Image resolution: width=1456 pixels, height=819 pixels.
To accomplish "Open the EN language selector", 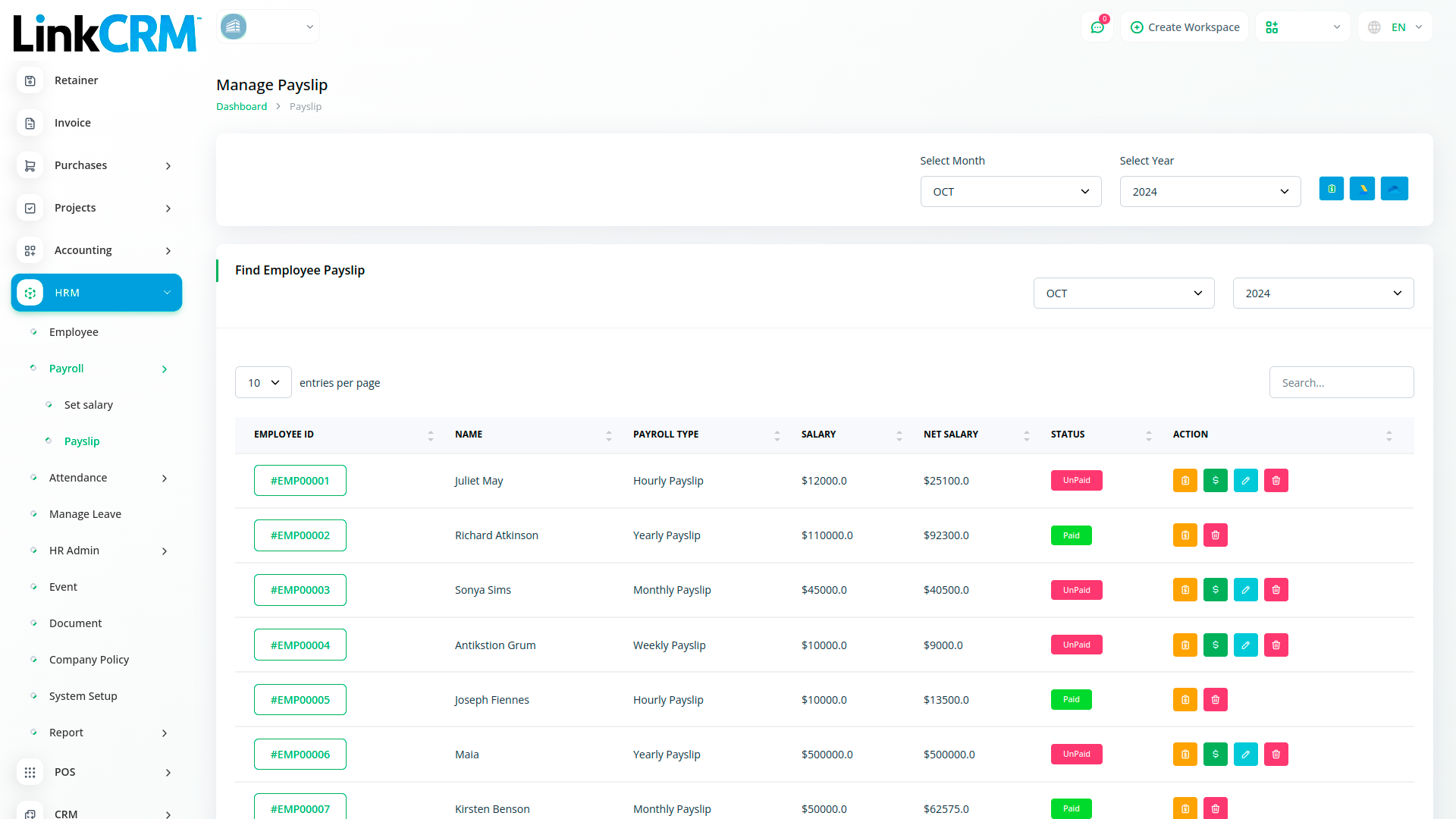I will click(1396, 27).
